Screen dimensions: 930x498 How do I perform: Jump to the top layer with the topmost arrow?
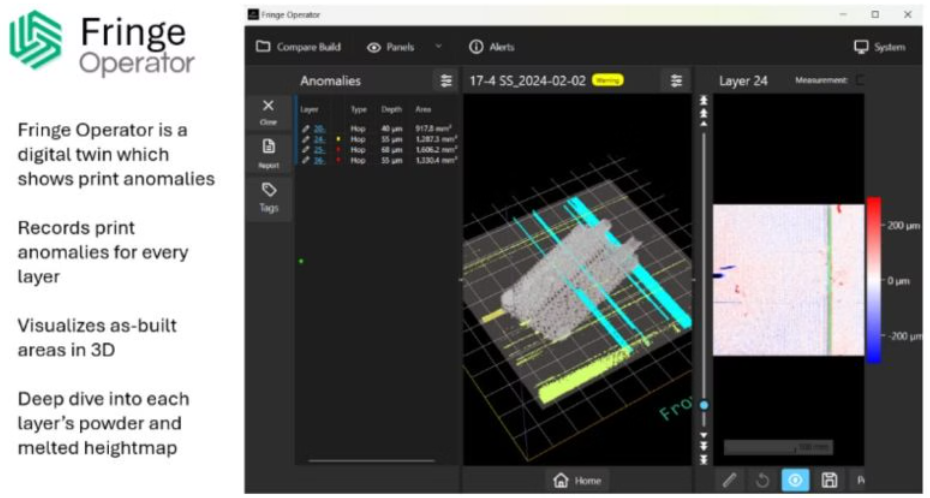703,100
